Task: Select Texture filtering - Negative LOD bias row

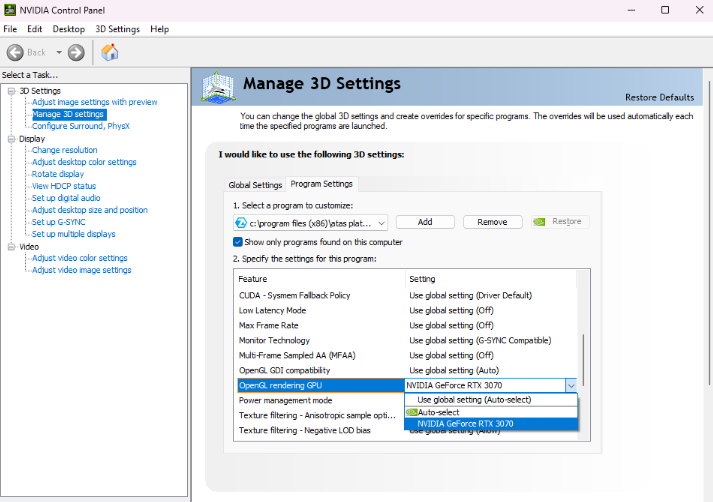Action: [x=320, y=431]
